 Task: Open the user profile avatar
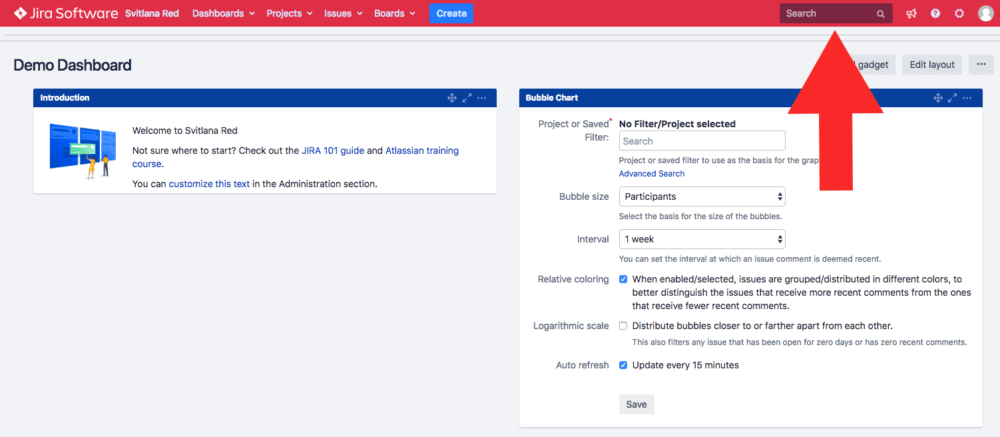985,13
